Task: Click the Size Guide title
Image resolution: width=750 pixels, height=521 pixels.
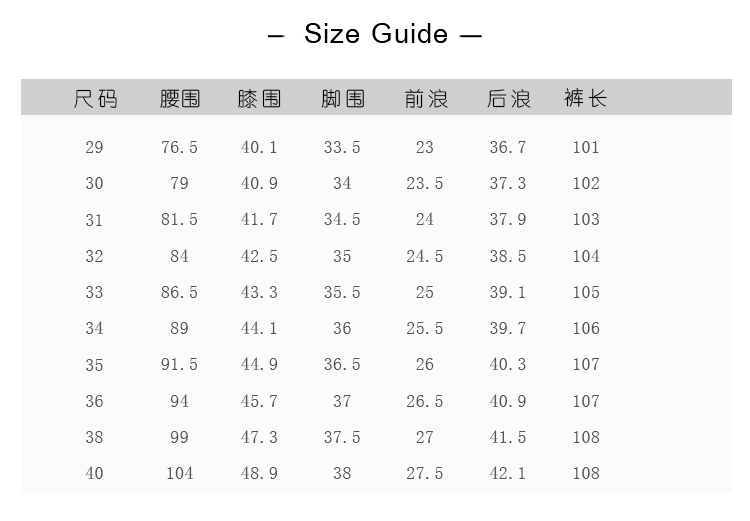Action: point(375,34)
